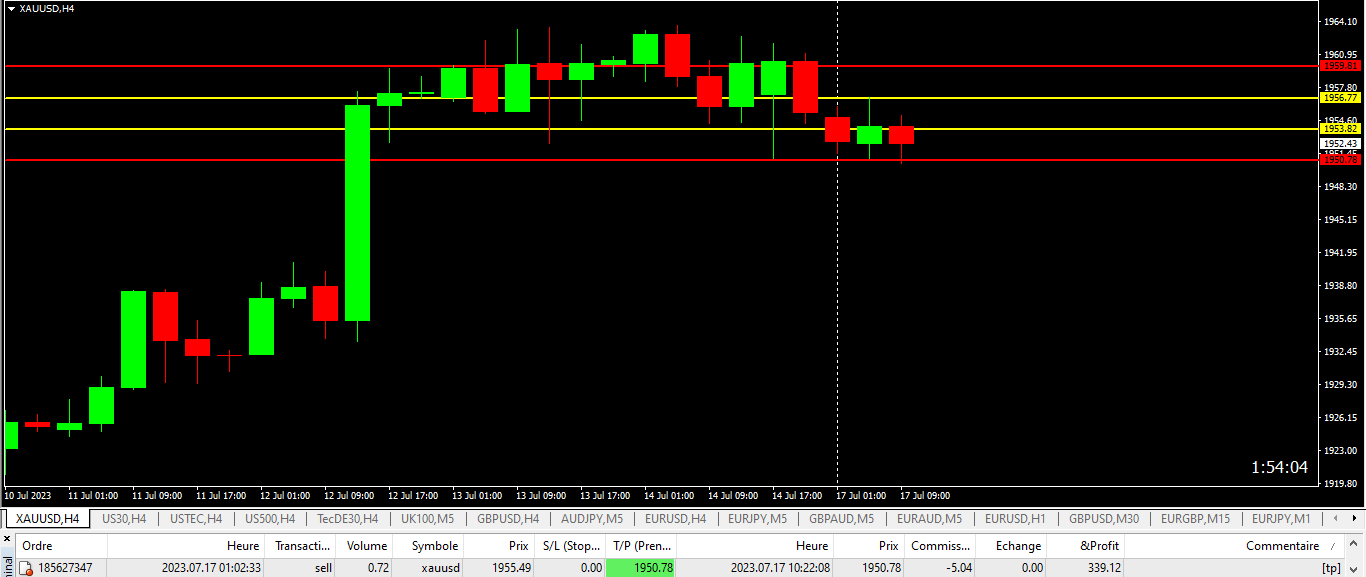The height and width of the screenshot is (577, 1366).
Task: Sort by the Commiss... column header
Action: (x=940, y=546)
